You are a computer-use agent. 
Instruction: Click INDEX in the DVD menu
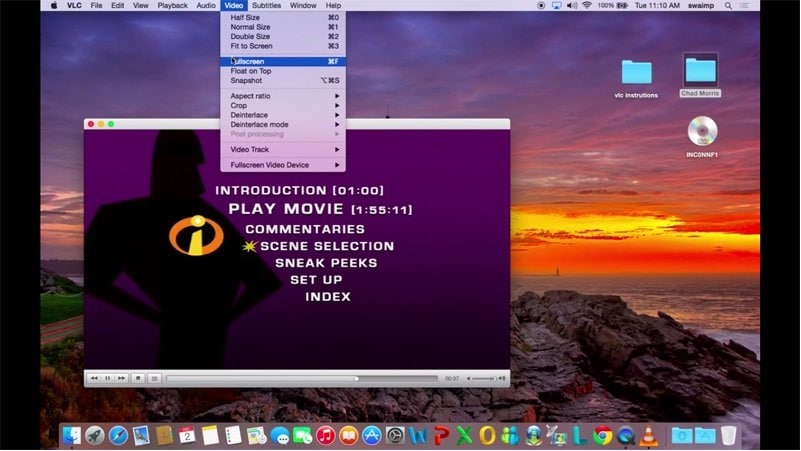click(x=328, y=297)
